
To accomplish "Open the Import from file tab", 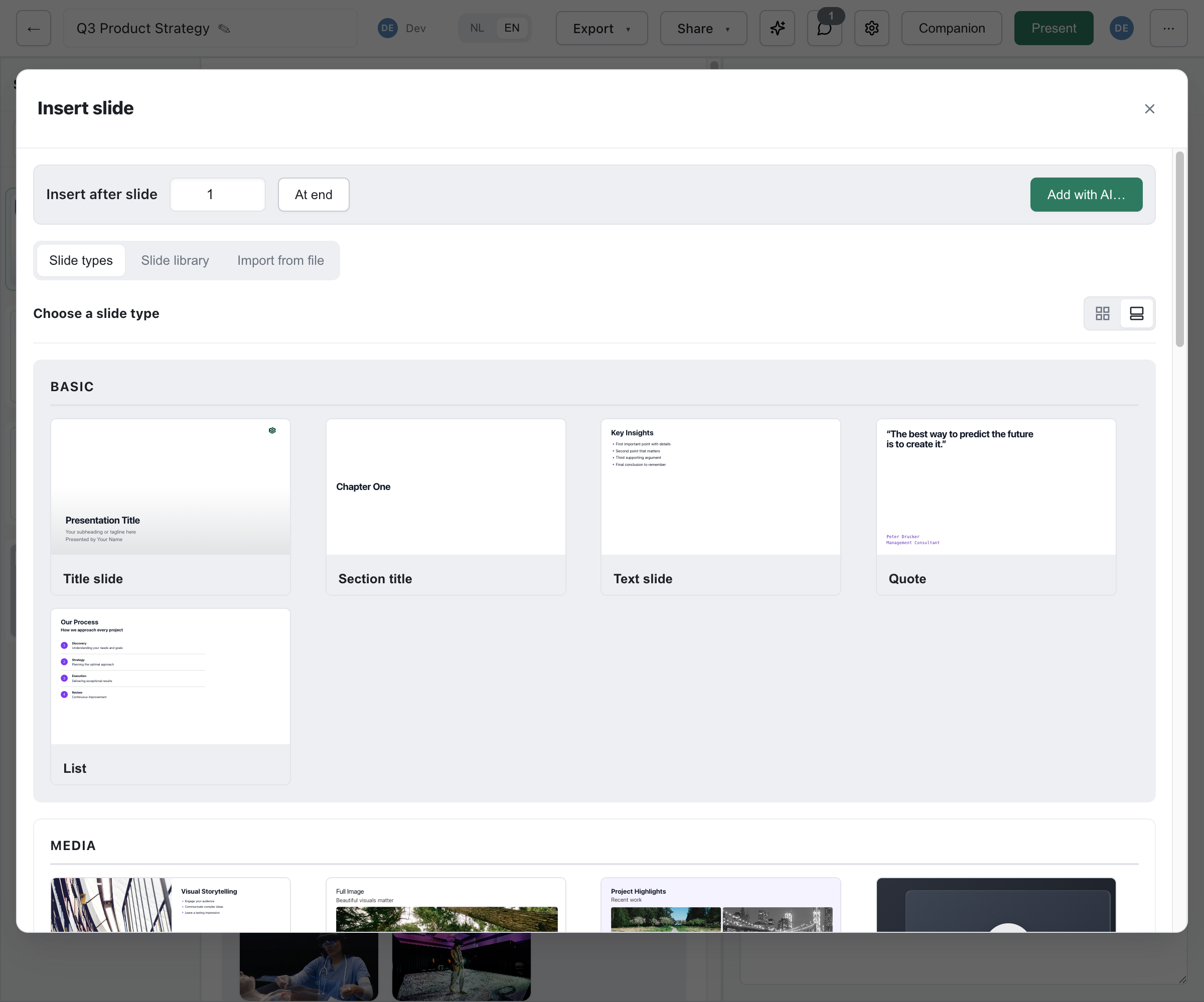I will [x=280, y=260].
